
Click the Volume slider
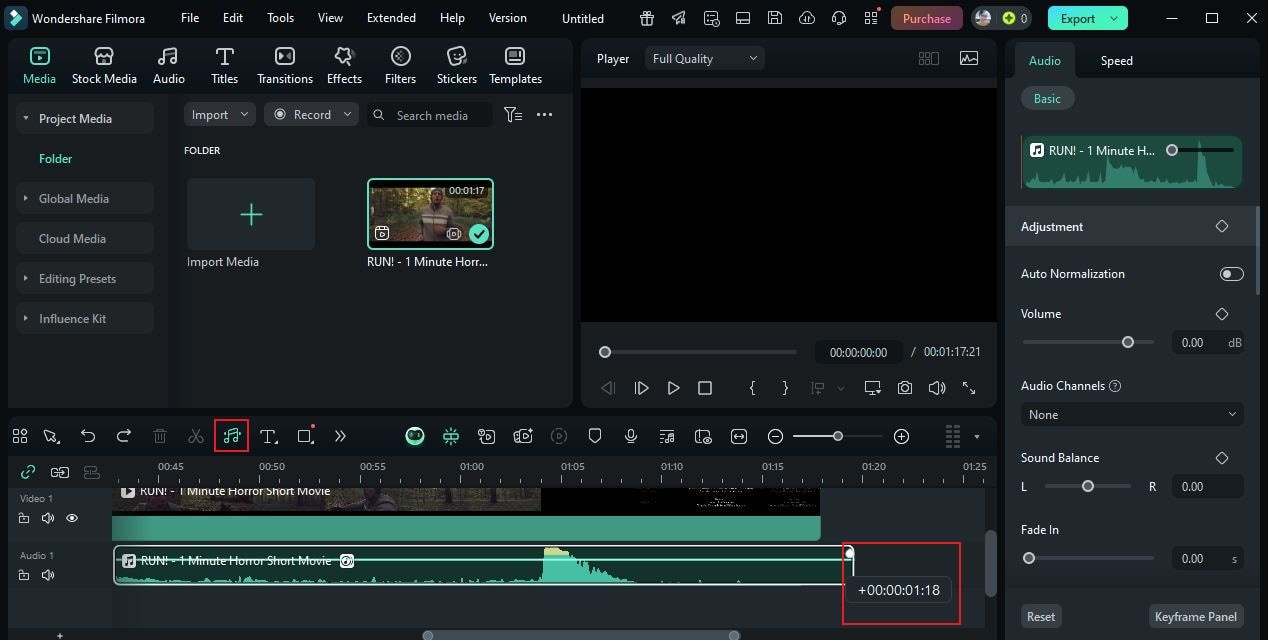(1088, 342)
